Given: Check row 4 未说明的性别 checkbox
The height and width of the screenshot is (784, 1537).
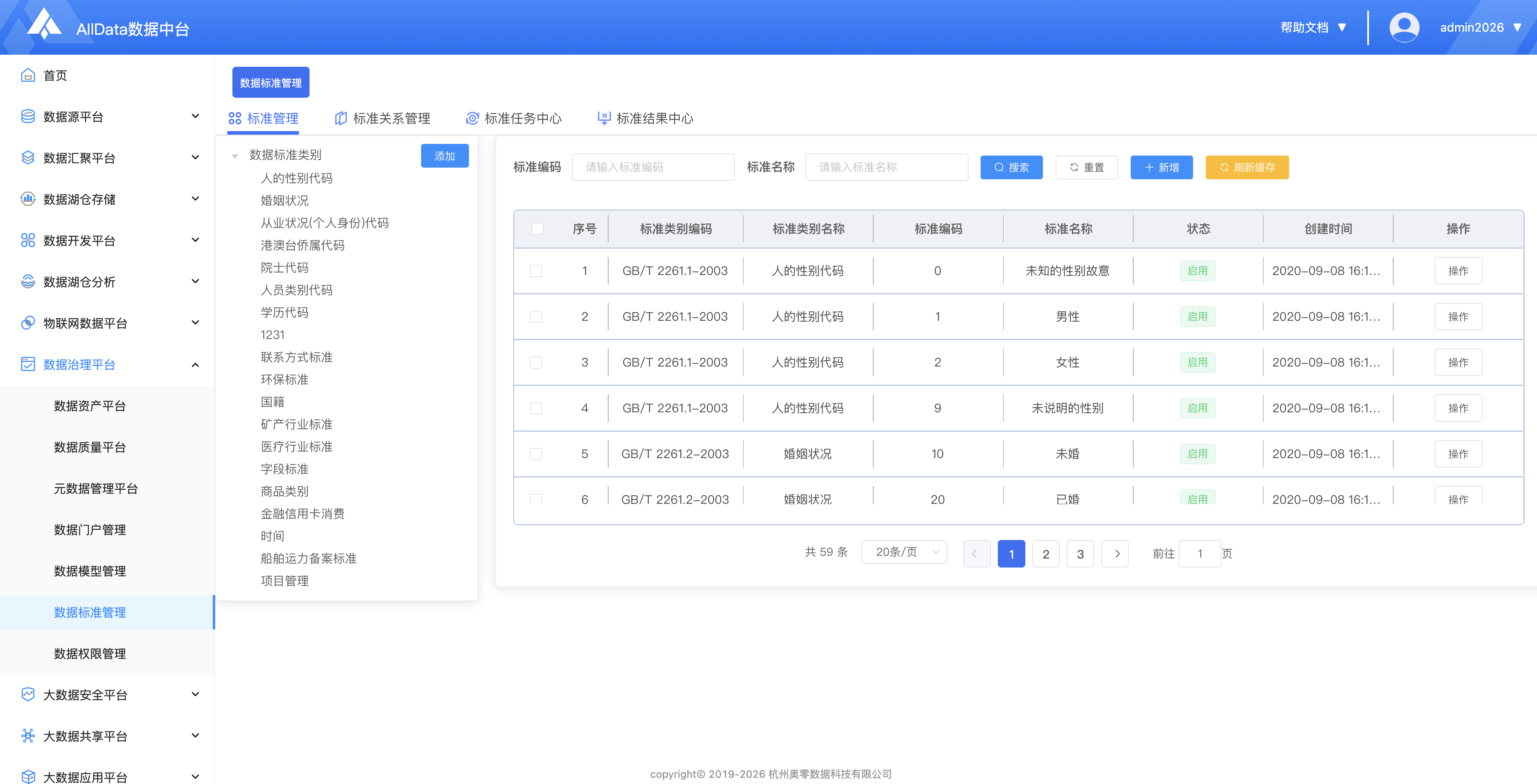Looking at the screenshot, I should tap(536, 409).
